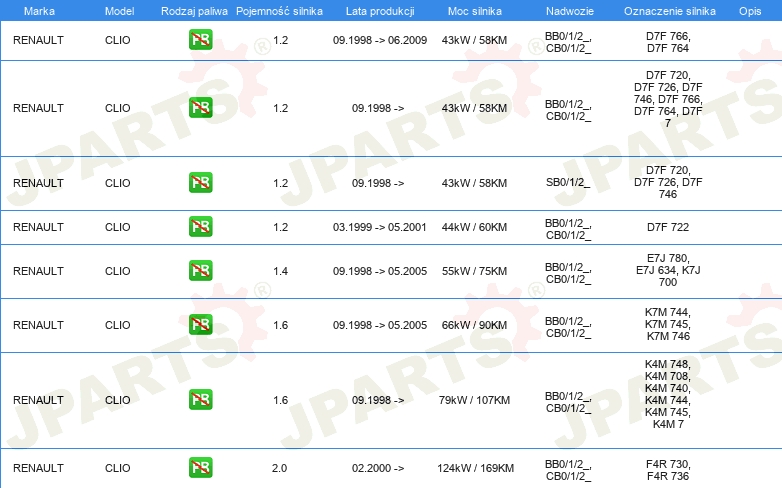The image size is (782, 488).
Task: Select the Oznaczenie silnika column header
Action: click(669, 11)
